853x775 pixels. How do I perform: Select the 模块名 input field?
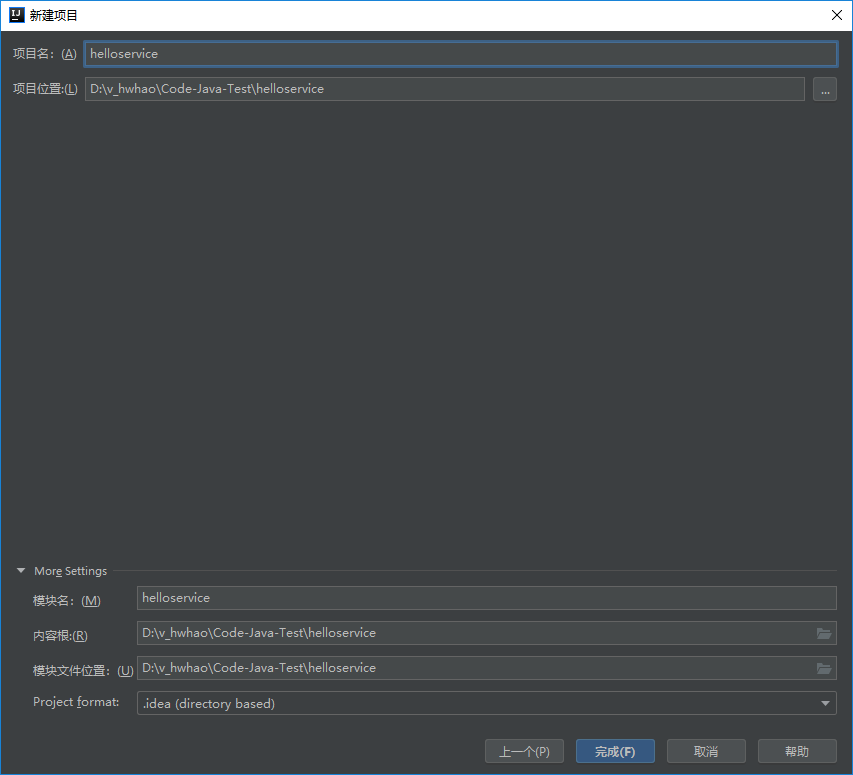(486, 598)
